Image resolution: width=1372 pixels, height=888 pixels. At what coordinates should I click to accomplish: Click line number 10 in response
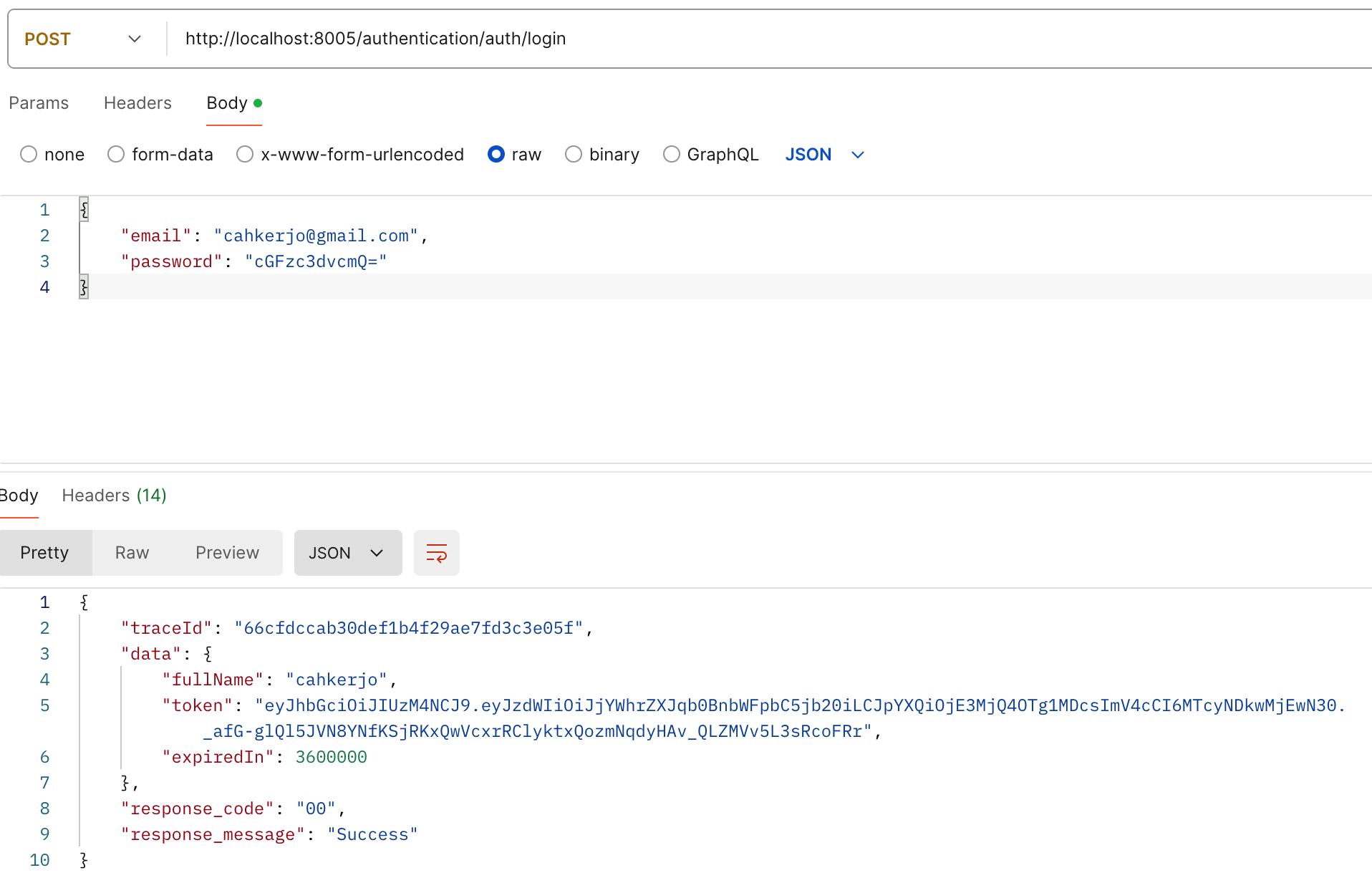pyautogui.click(x=39, y=861)
